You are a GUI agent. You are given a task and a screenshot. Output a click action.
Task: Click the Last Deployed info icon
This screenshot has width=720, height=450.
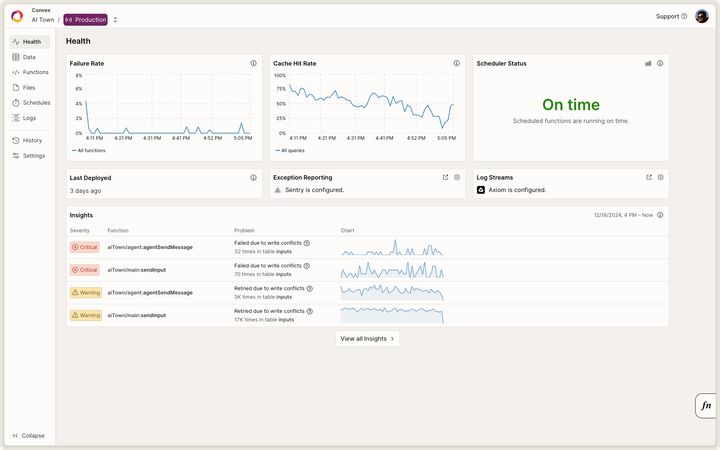point(253,178)
